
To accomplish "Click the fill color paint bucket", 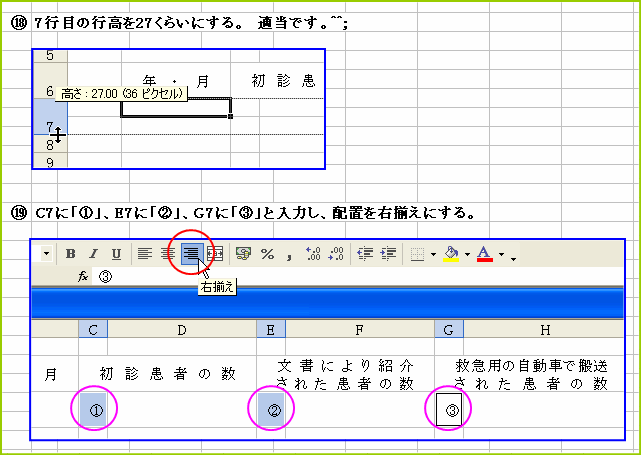I will point(452,253).
